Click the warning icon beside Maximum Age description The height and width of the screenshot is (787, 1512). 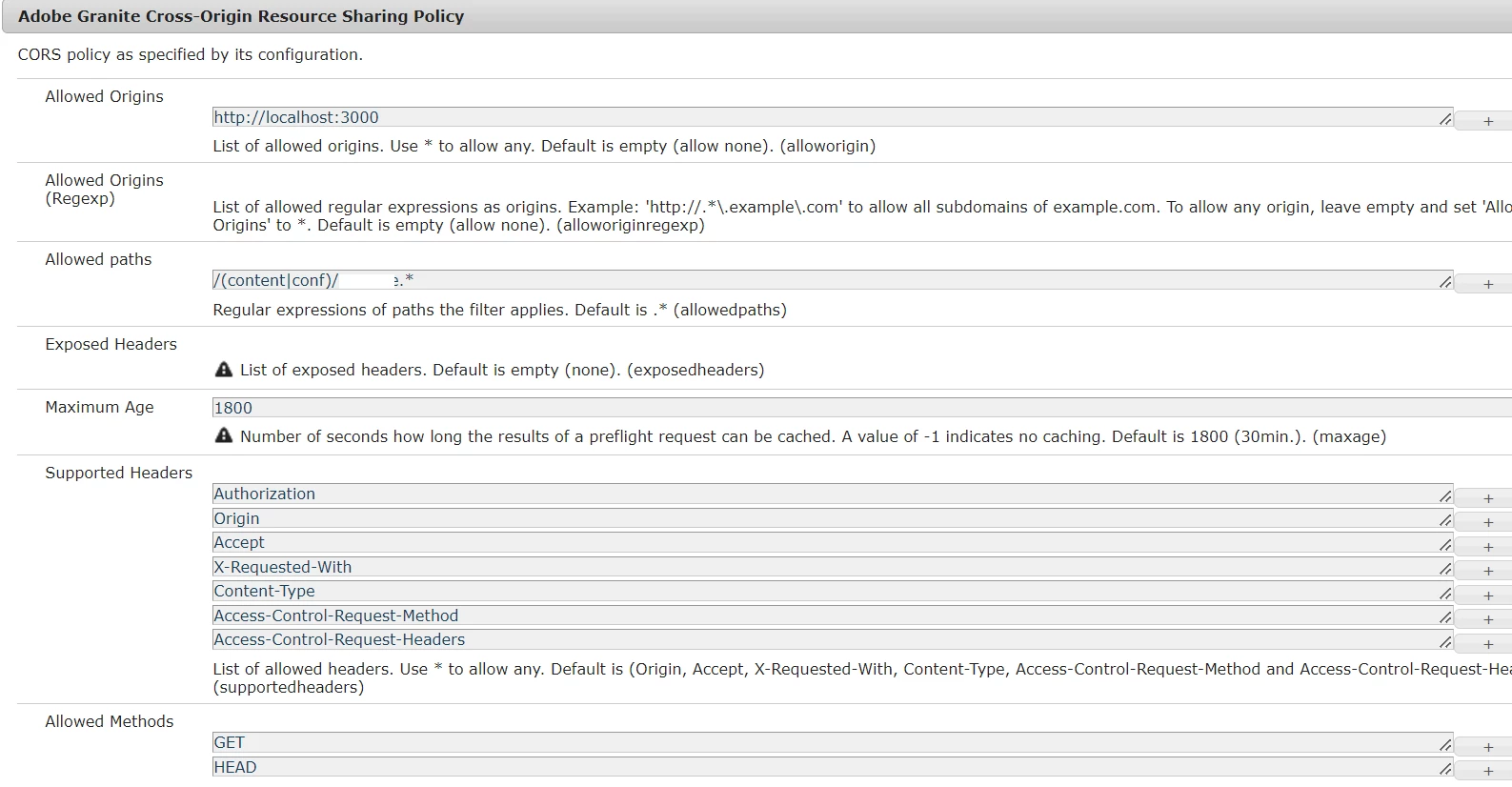224,435
